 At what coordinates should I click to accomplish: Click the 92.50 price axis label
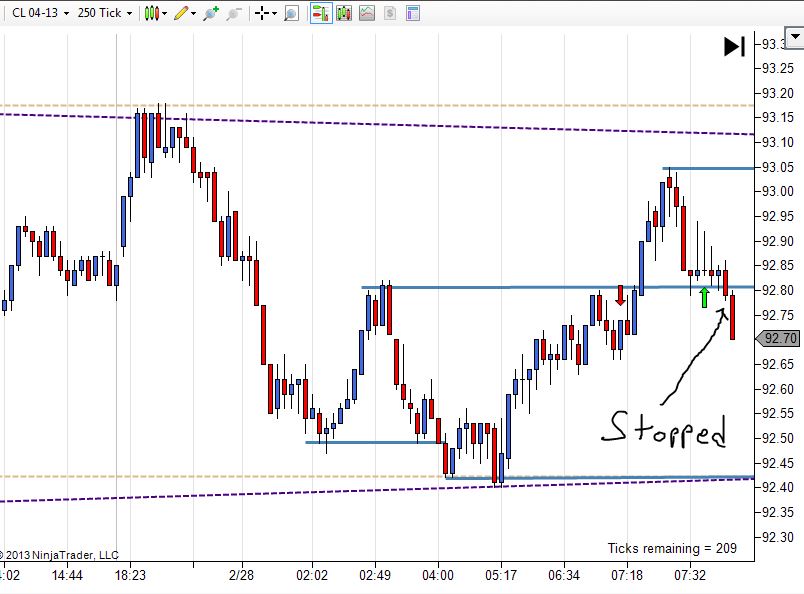pos(778,438)
